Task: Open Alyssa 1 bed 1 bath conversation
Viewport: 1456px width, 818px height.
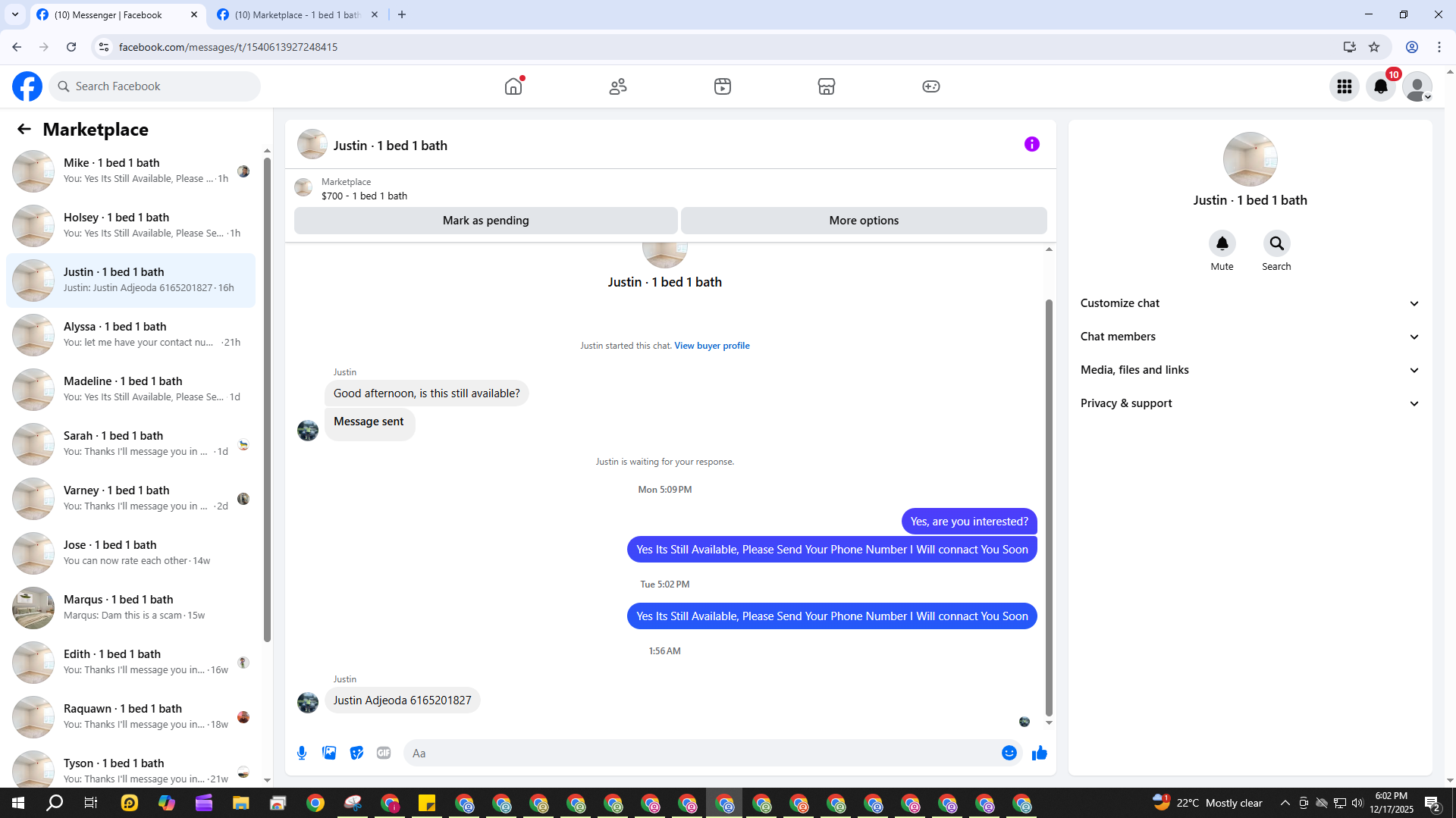Action: pyautogui.click(x=131, y=334)
